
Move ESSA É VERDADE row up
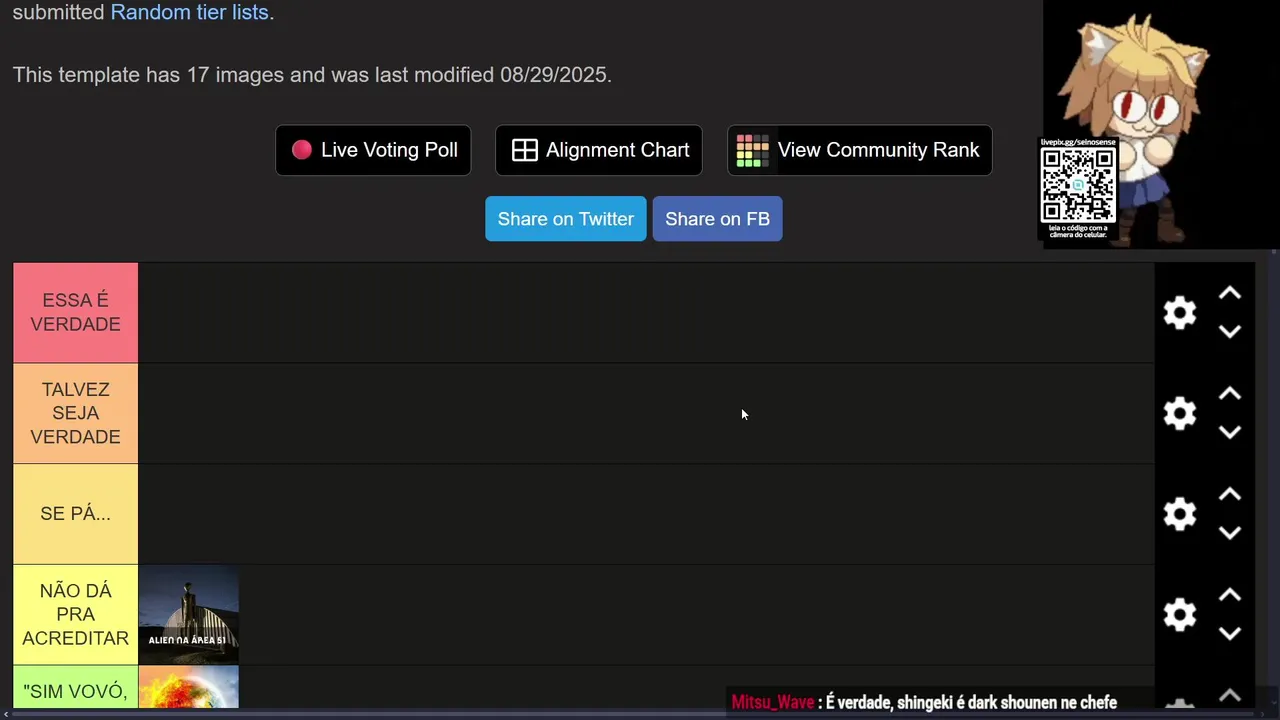(1230, 294)
